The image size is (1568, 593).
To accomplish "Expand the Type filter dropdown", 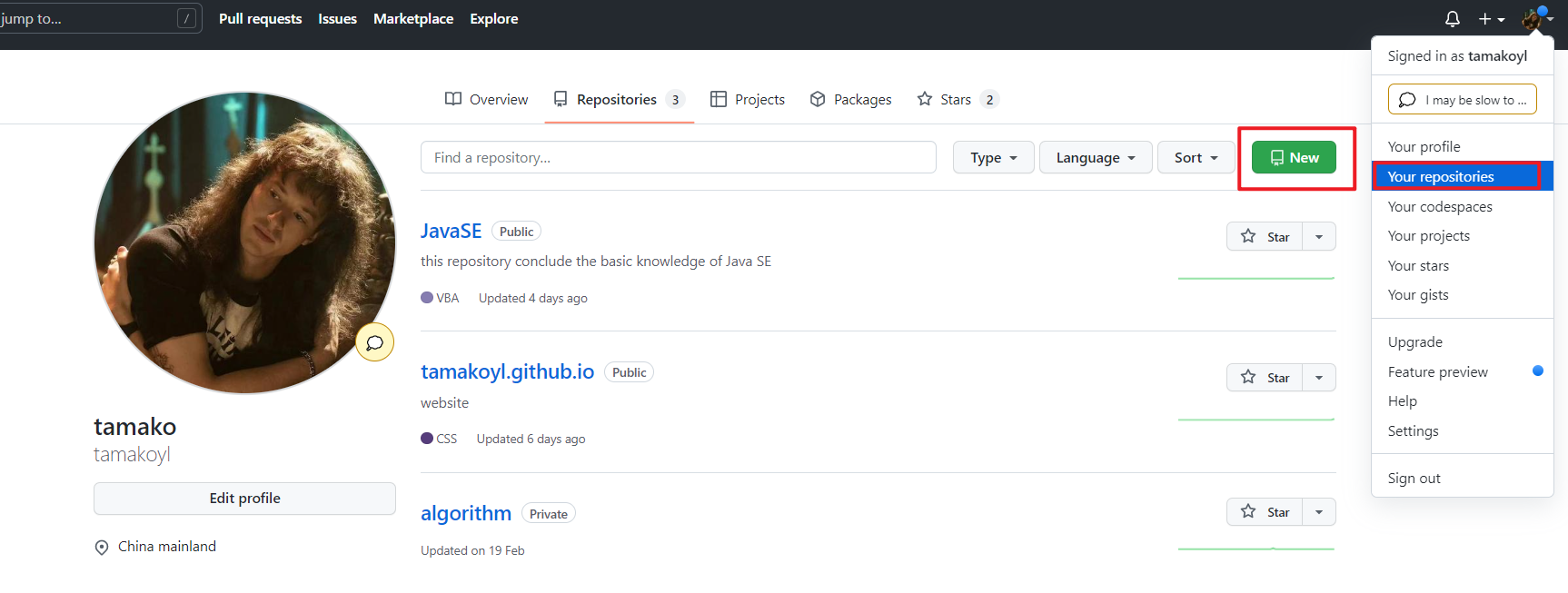I will point(993,157).
